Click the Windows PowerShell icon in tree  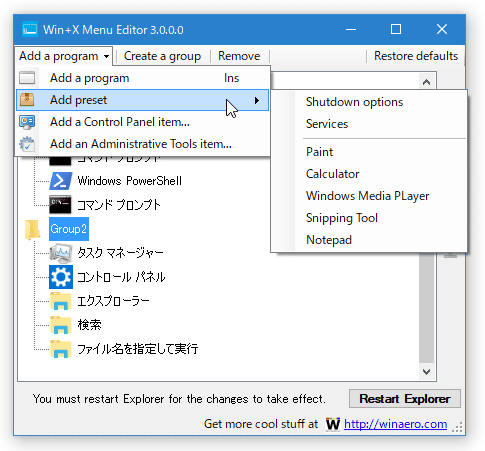coord(60,181)
